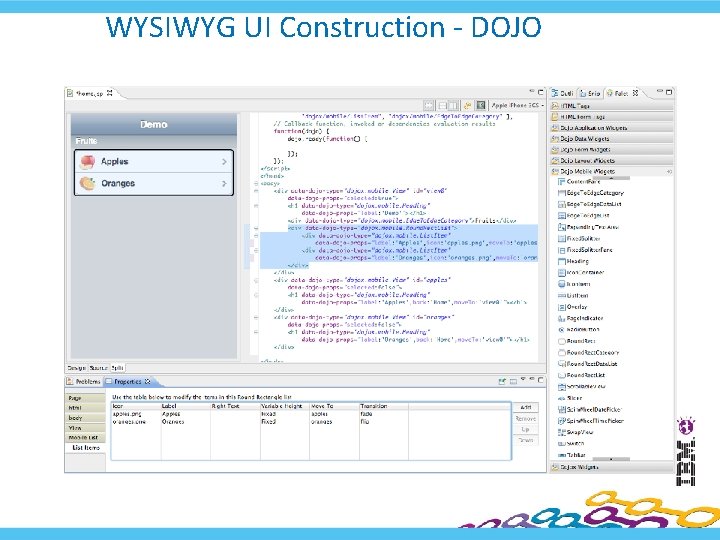Select the SpinWheelTimePicker widget
The width and height of the screenshot is (720, 540).
pos(591,421)
